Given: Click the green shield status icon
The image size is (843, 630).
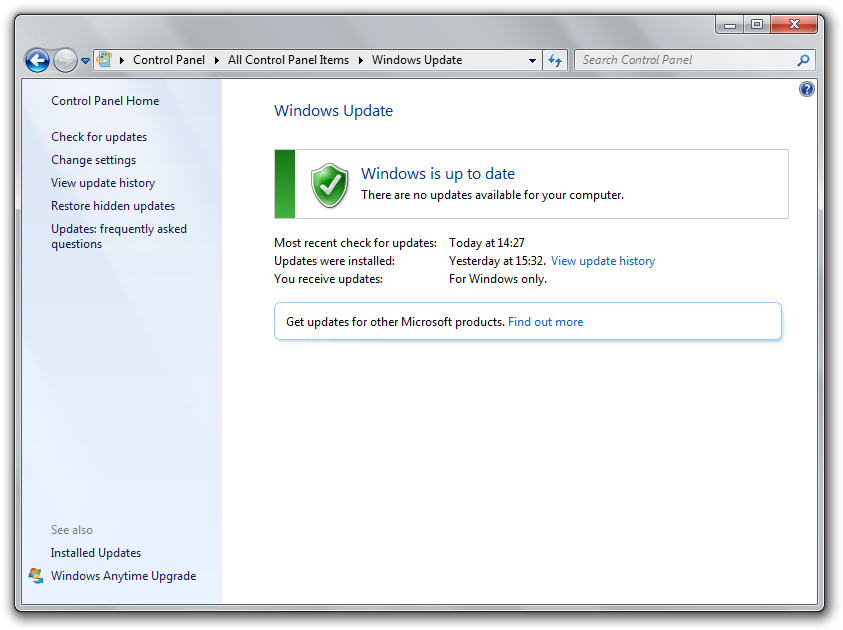Looking at the screenshot, I should 329,184.
